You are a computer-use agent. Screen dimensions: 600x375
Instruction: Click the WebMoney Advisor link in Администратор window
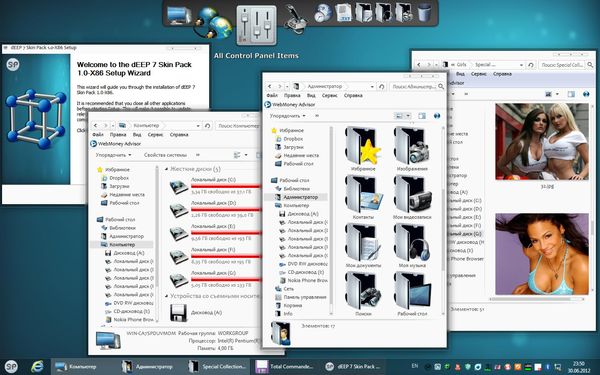[x=290, y=104]
